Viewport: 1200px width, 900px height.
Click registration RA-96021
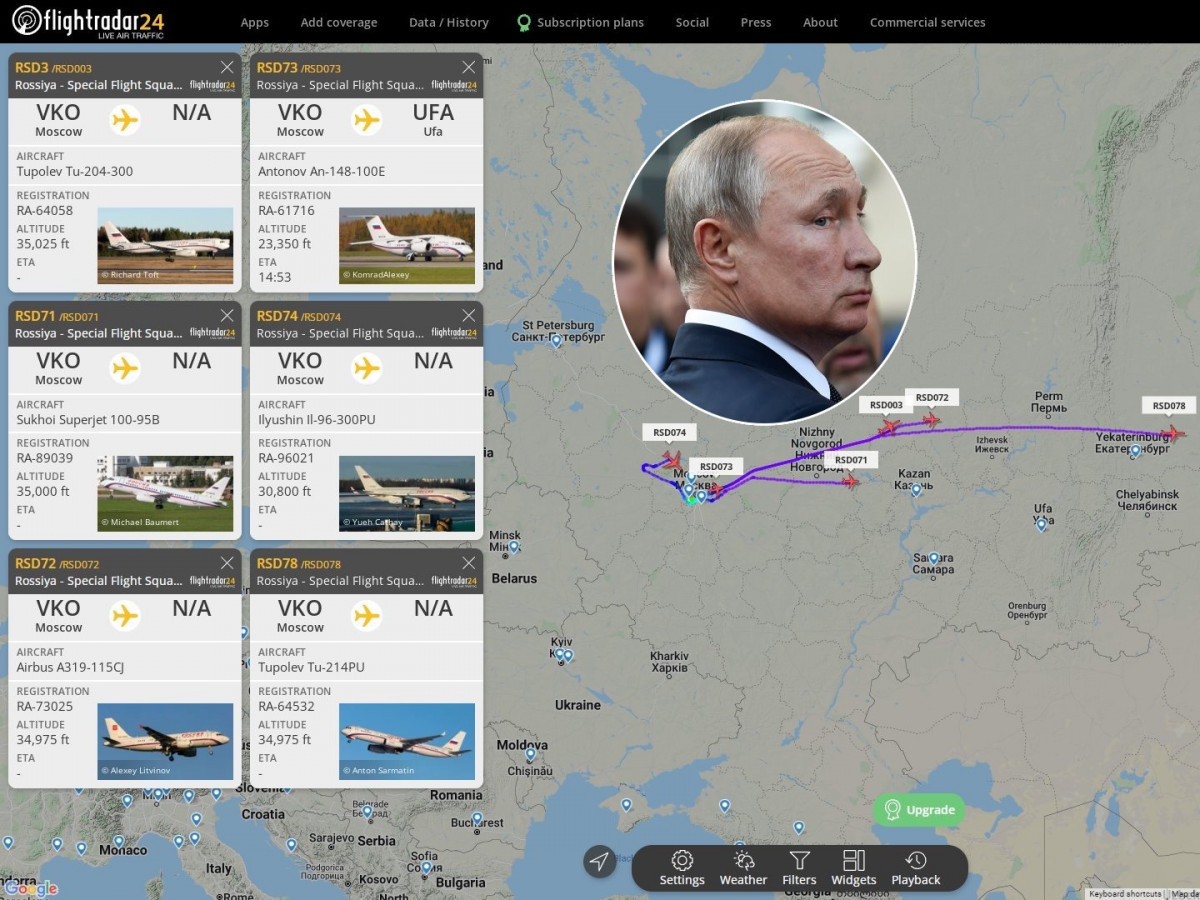(286, 459)
